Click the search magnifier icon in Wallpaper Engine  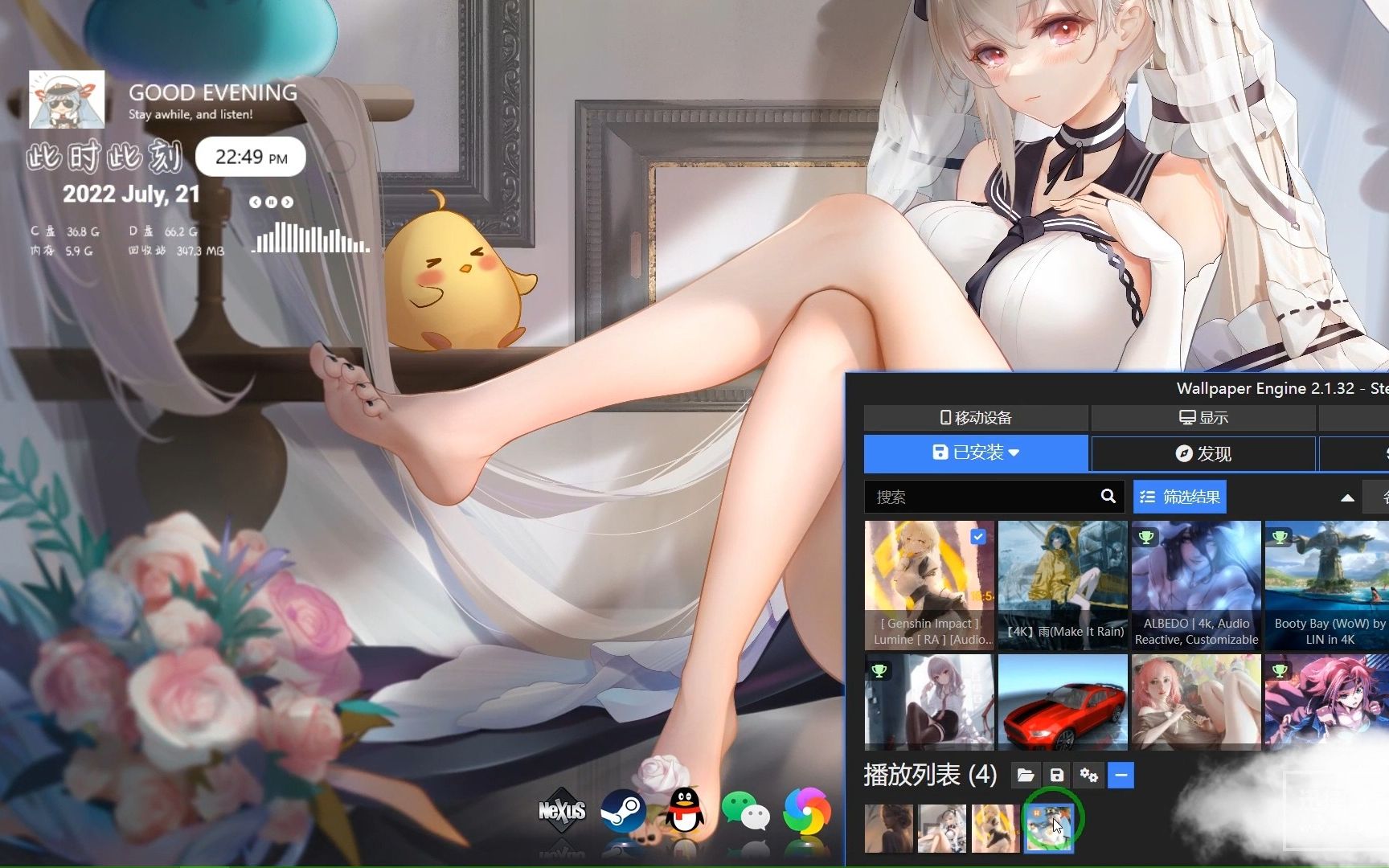(x=1108, y=496)
